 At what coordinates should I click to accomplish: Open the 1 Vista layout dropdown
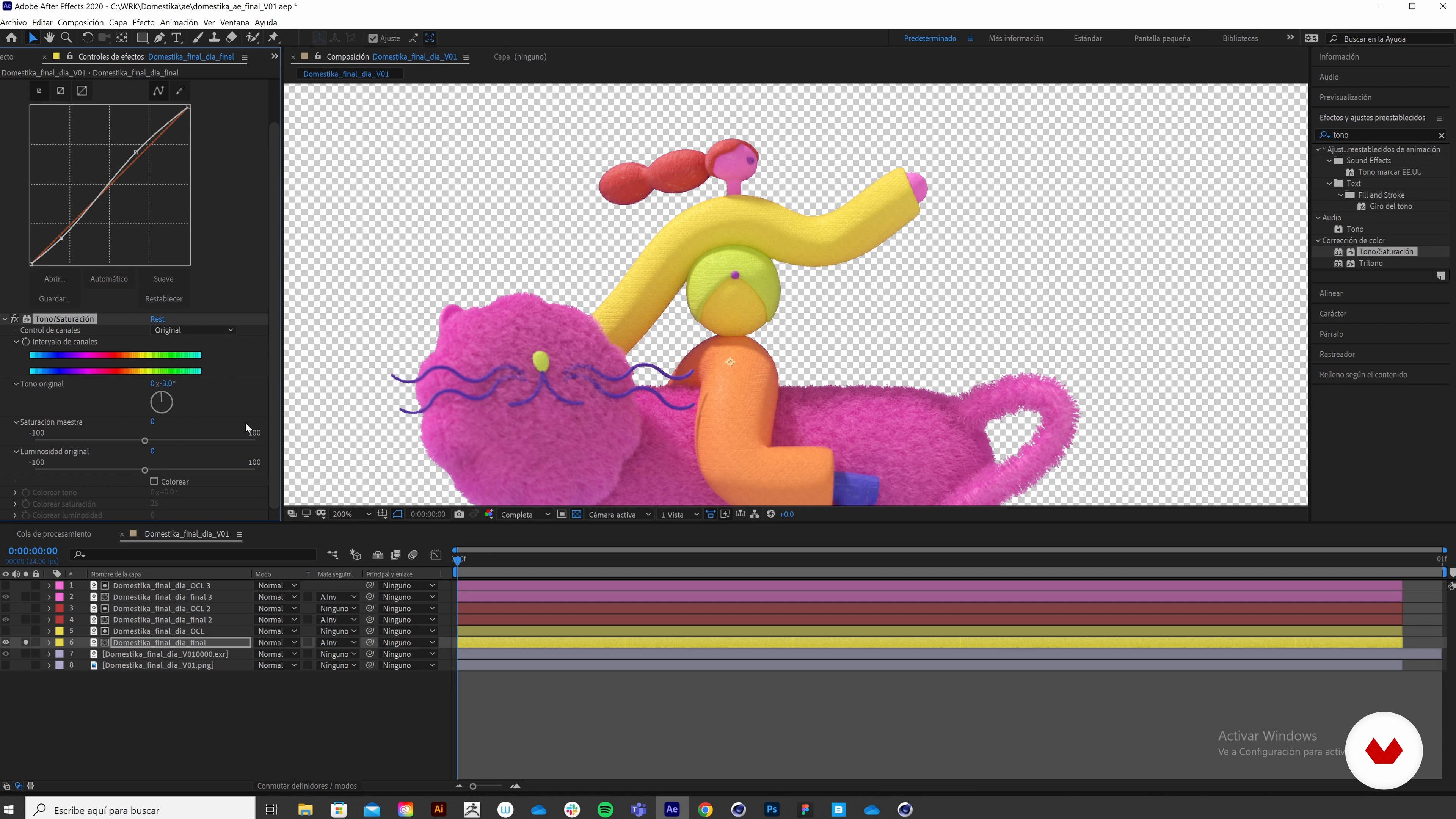(x=680, y=515)
